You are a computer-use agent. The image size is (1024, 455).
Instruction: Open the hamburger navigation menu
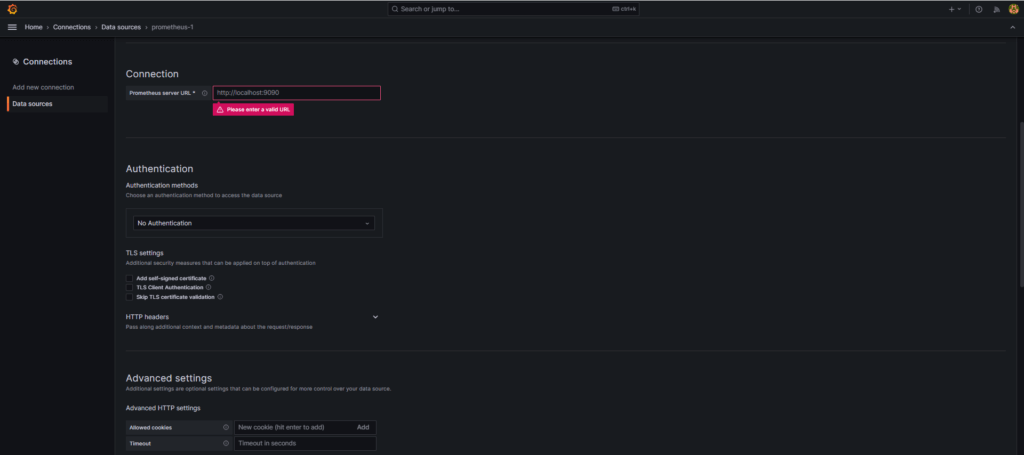(x=12, y=27)
